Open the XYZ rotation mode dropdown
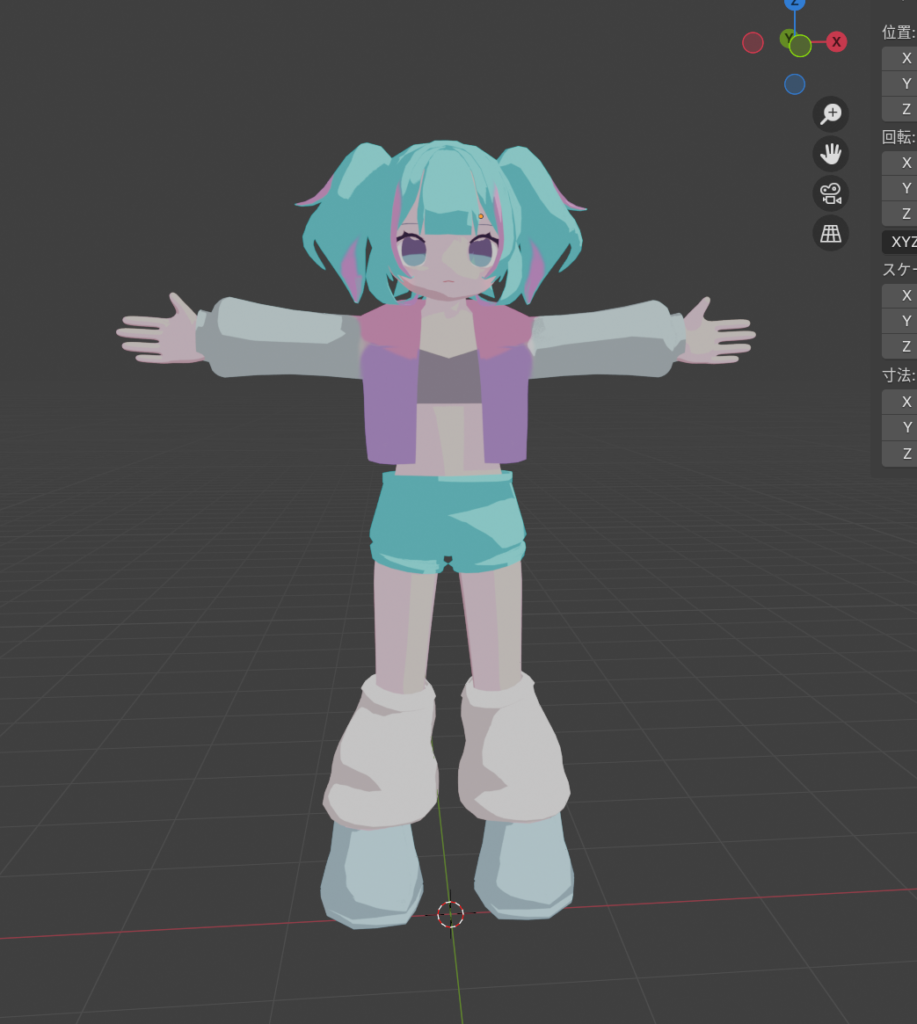Viewport: 917px width, 1024px height. pos(901,241)
